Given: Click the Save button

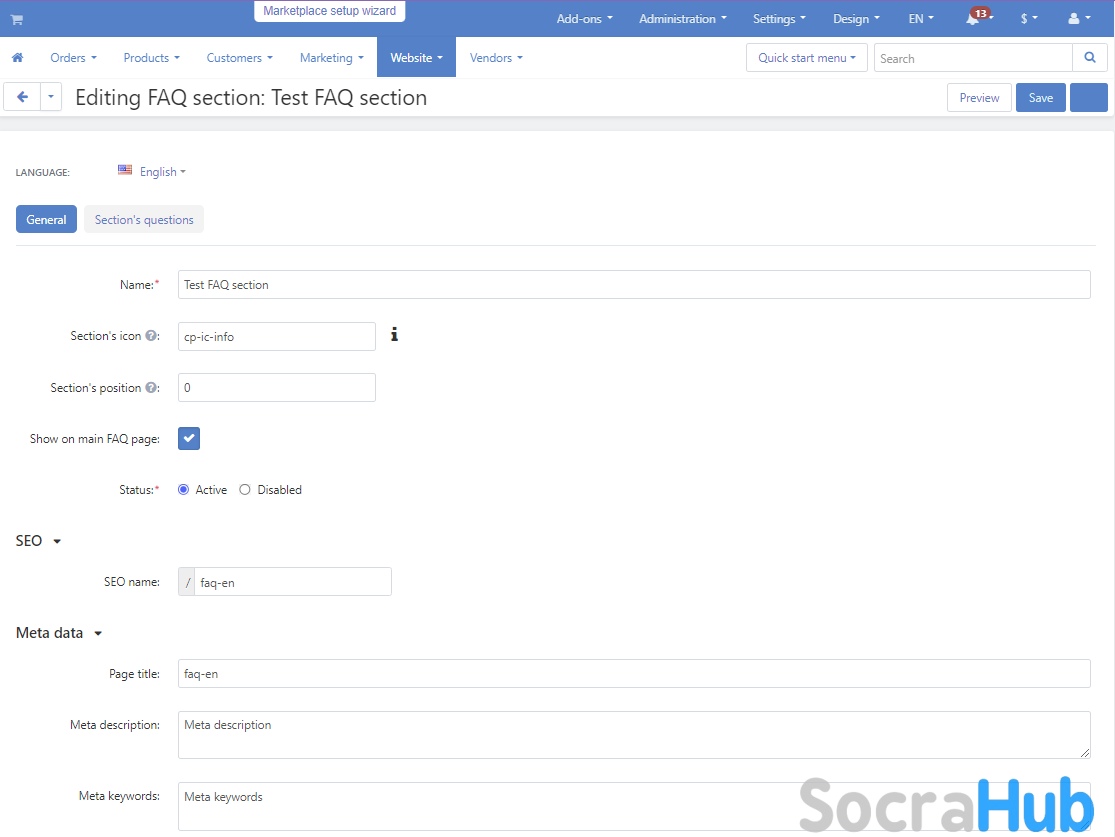Looking at the screenshot, I should coord(1040,97).
